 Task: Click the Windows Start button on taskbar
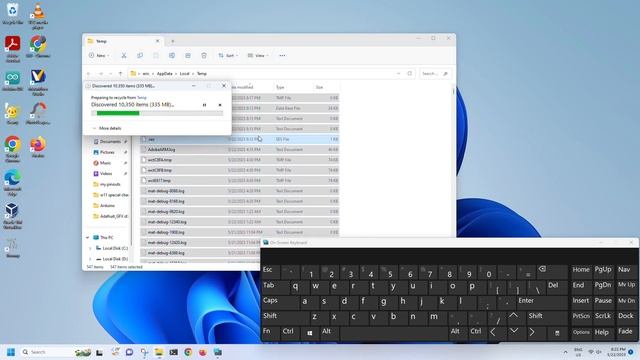11,352
